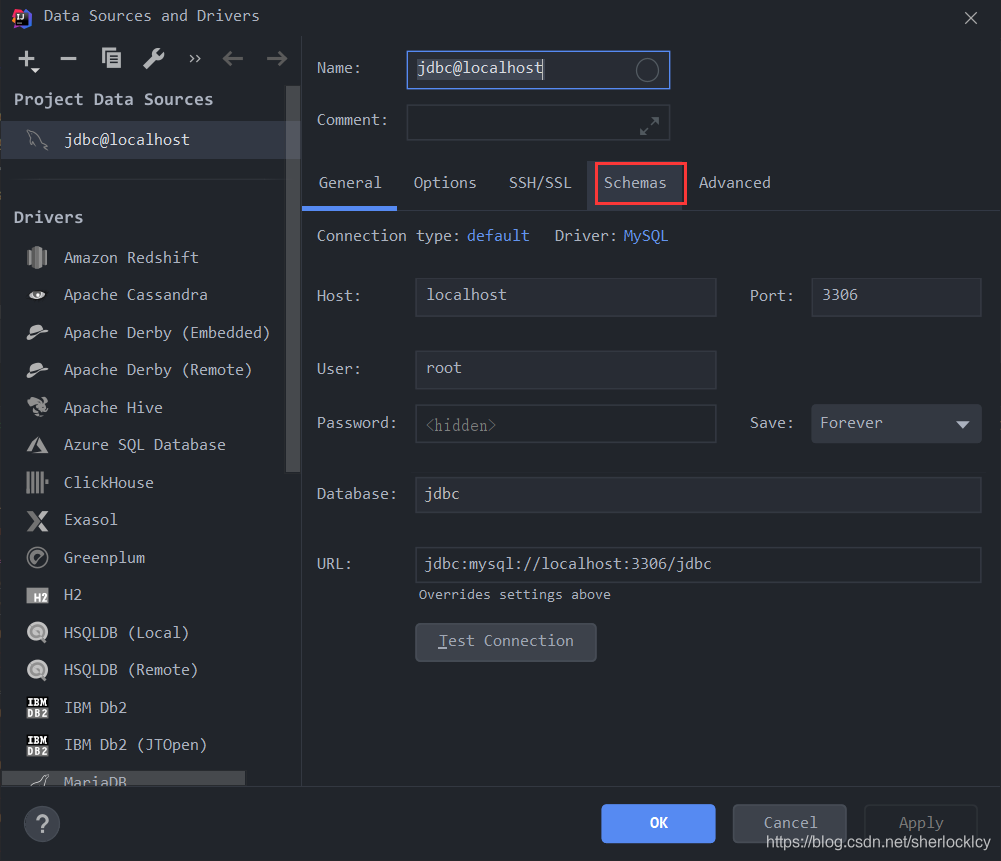Show more toolbar actions chevron
The image size is (1001, 861).
coord(195,59)
